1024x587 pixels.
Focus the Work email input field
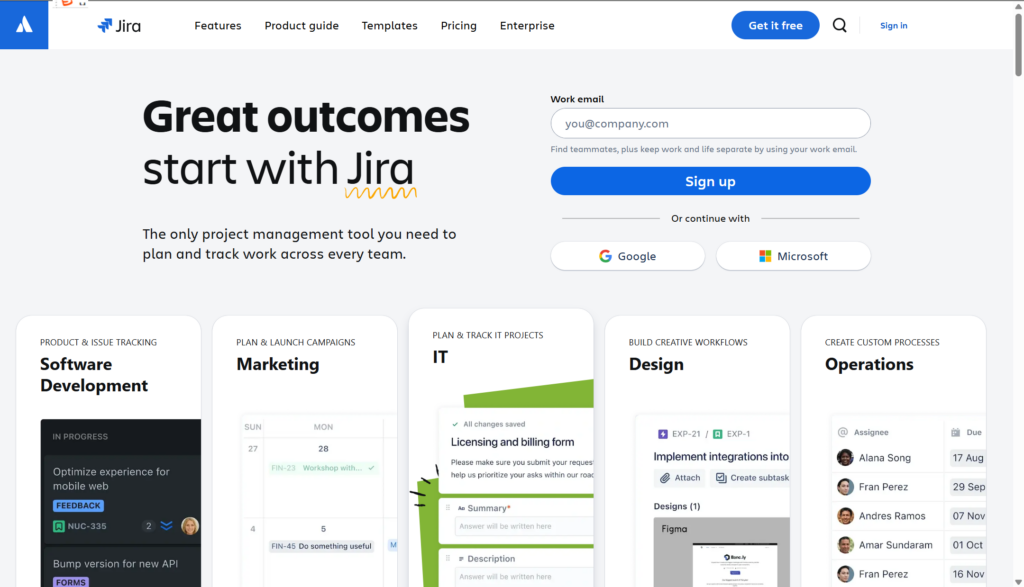coord(710,124)
